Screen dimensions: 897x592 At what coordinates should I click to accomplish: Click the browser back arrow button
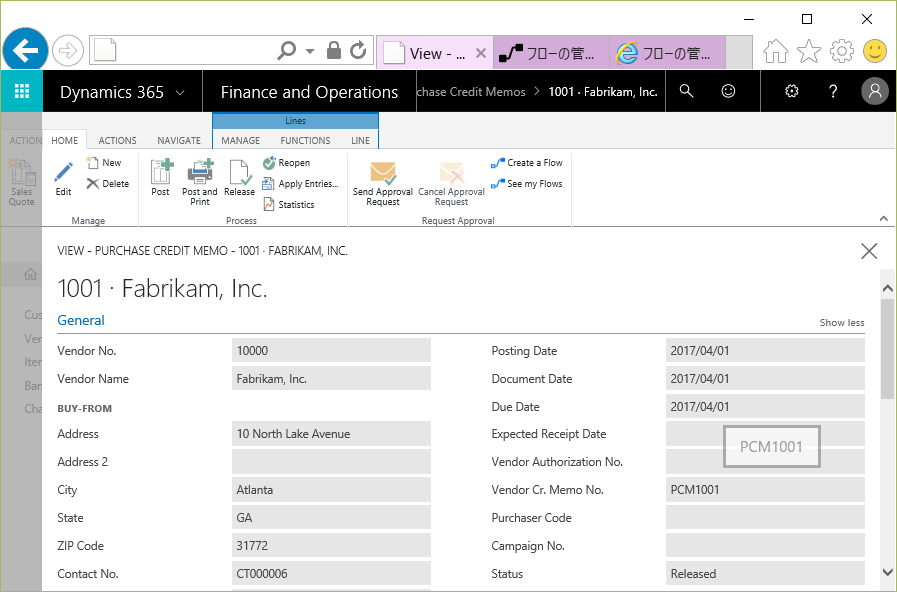tap(25, 50)
